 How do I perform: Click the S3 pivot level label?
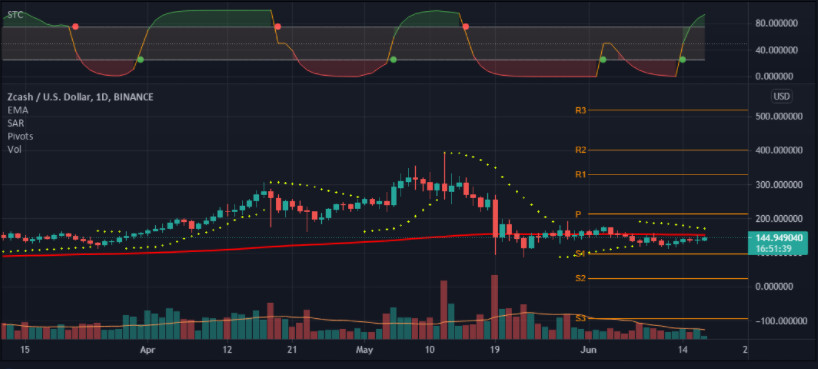click(x=580, y=318)
